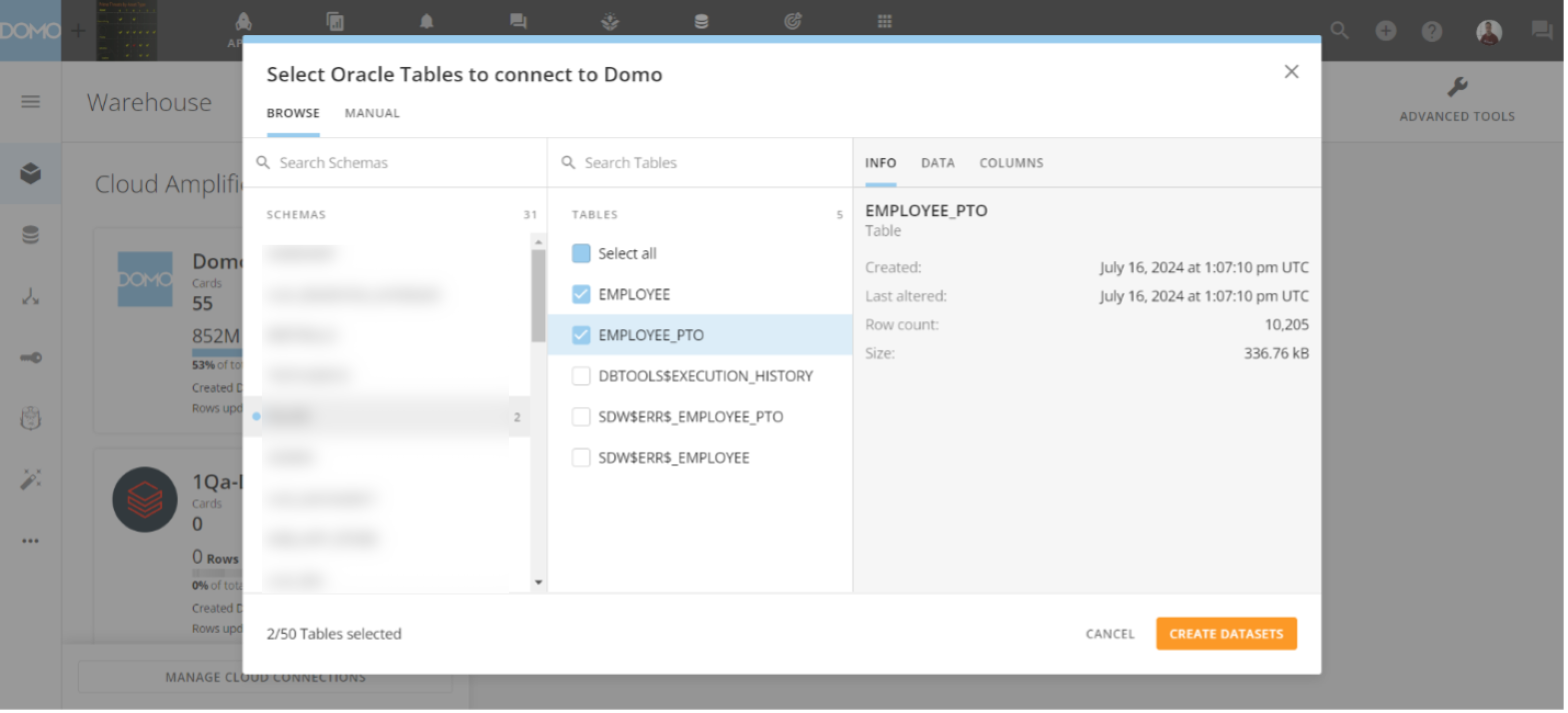
Task: Open the bell alerts icon
Action: click(x=427, y=22)
